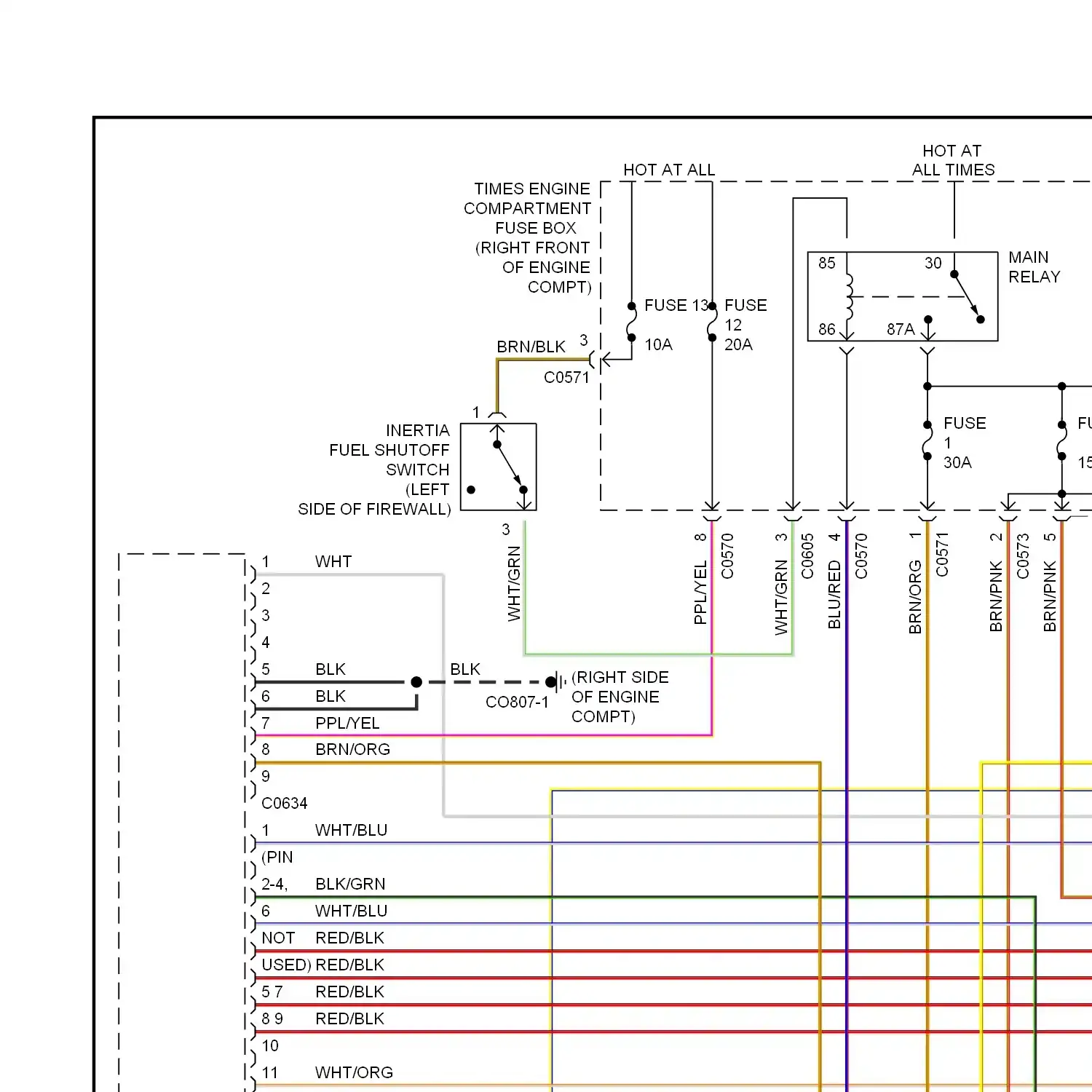Select the BLK label at pin 6

331,696
